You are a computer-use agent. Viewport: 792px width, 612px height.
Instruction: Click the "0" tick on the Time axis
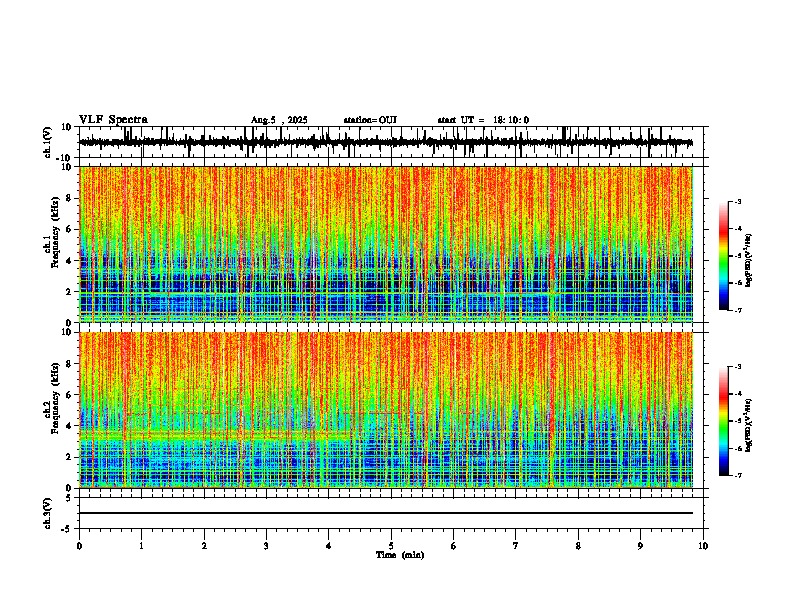79,546
